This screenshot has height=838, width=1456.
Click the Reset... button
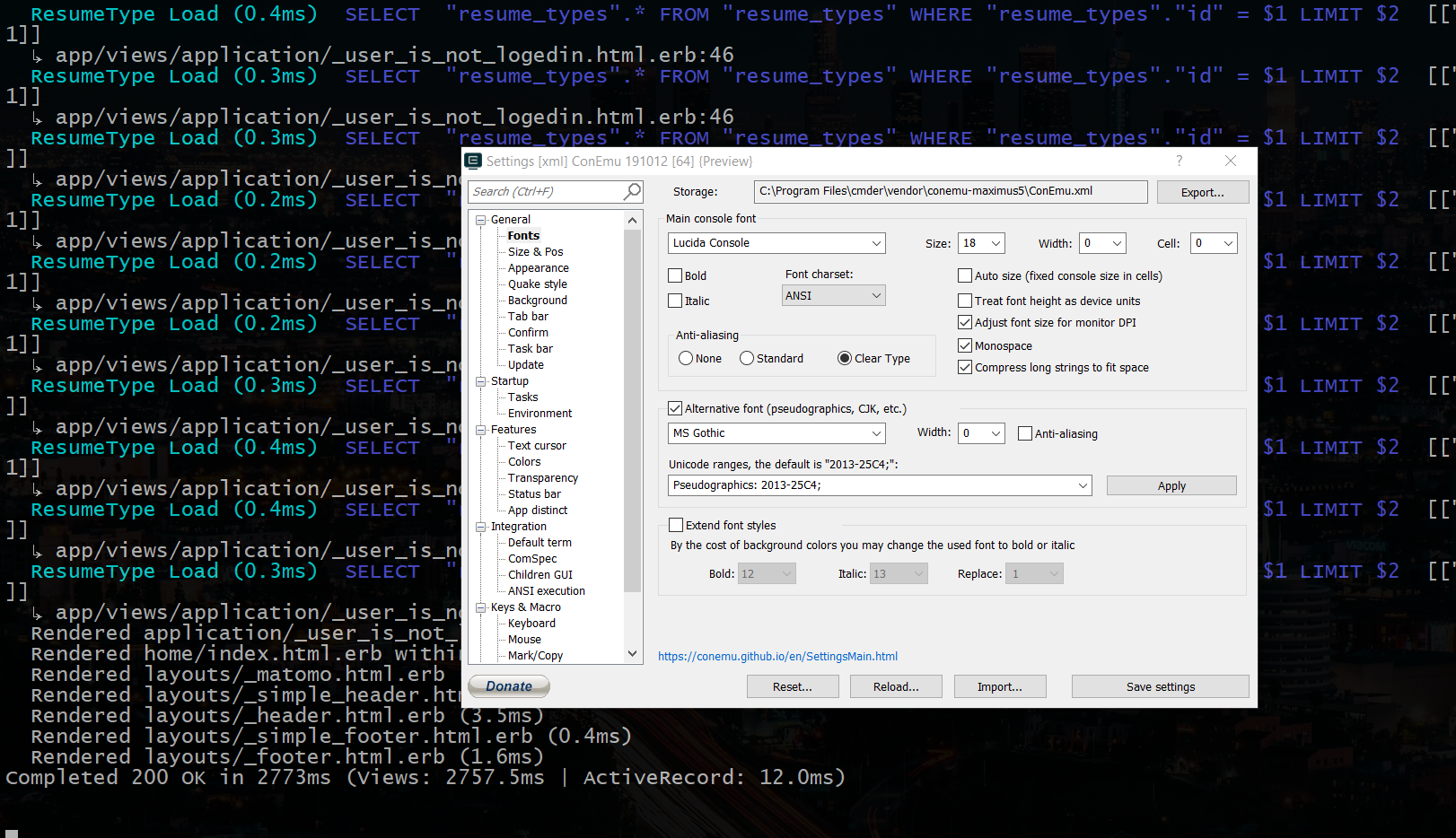793,686
